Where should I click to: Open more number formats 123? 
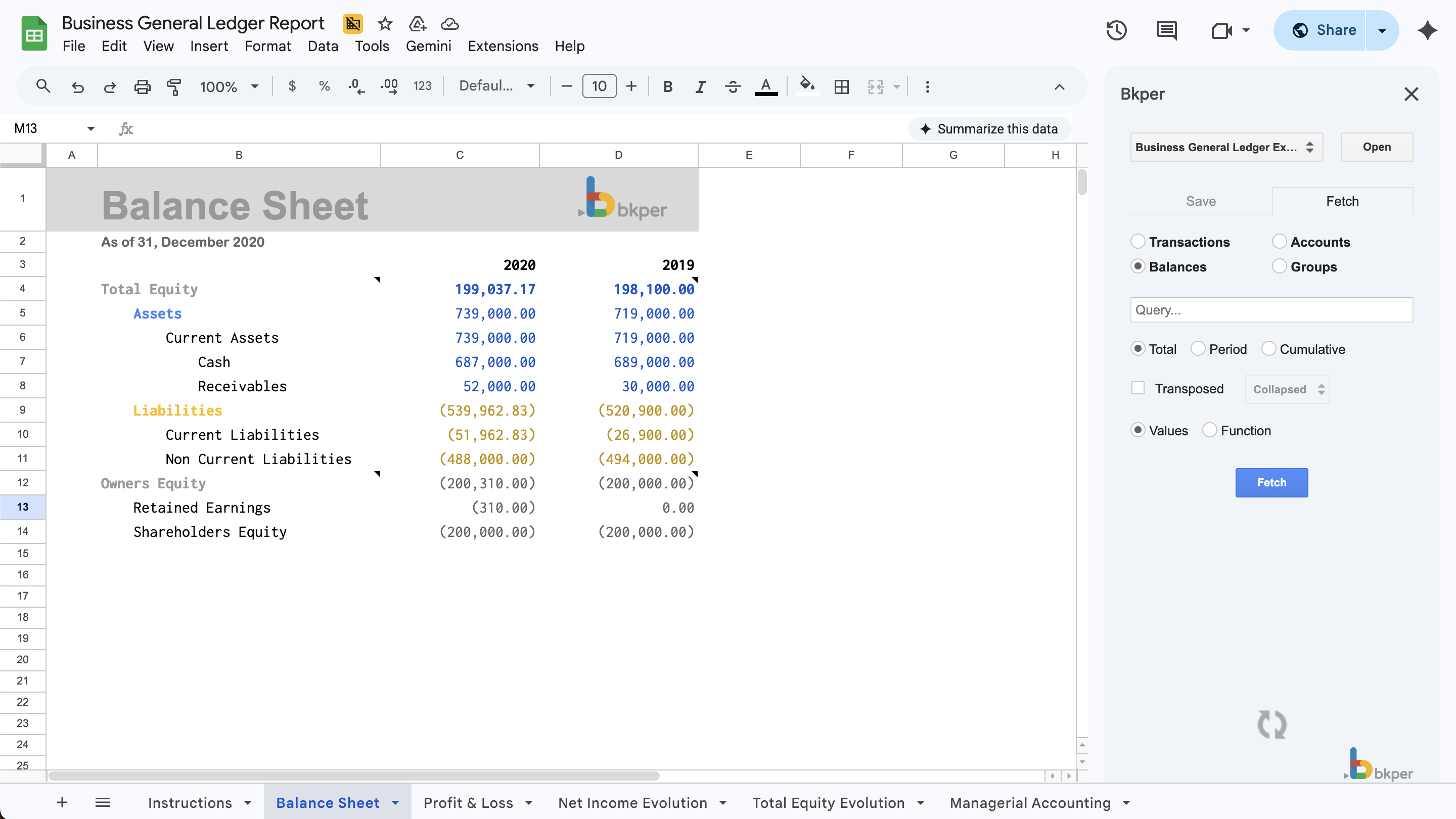point(422,86)
